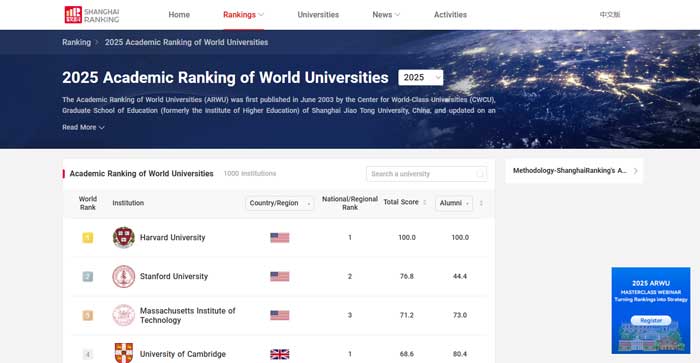Go to Universities section
This screenshot has height=363, width=700.
pyautogui.click(x=318, y=15)
